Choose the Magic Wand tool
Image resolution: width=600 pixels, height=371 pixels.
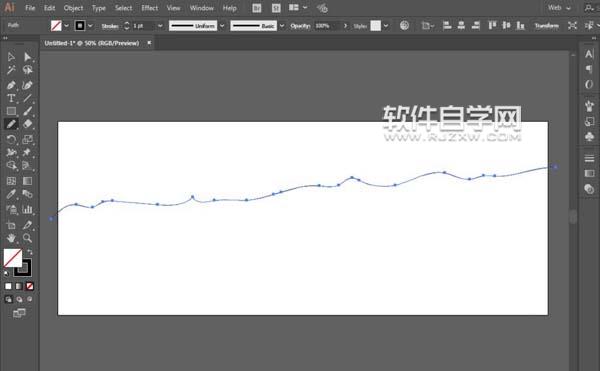(x=11, y=70)
